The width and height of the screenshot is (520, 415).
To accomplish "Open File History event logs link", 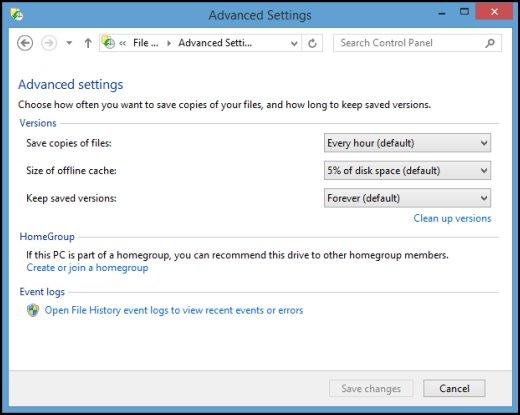I will point(174,310).
